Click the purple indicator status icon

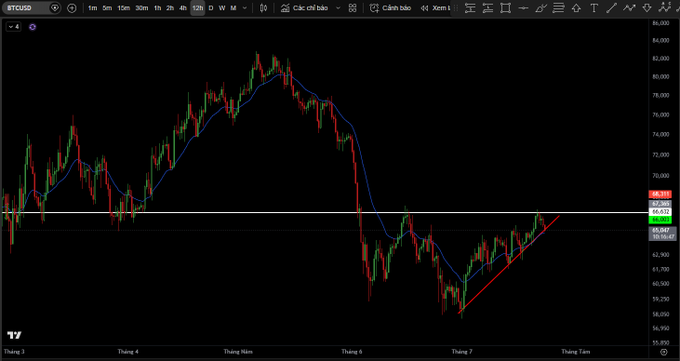click(33, 27)
